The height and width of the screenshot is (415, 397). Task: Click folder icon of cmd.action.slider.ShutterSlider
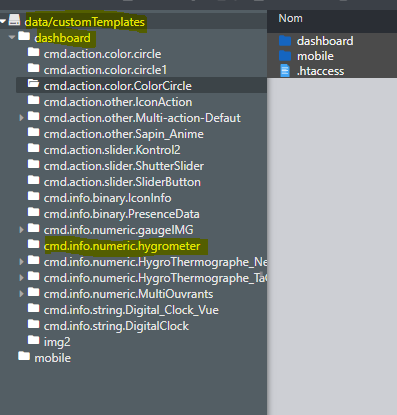33,164
